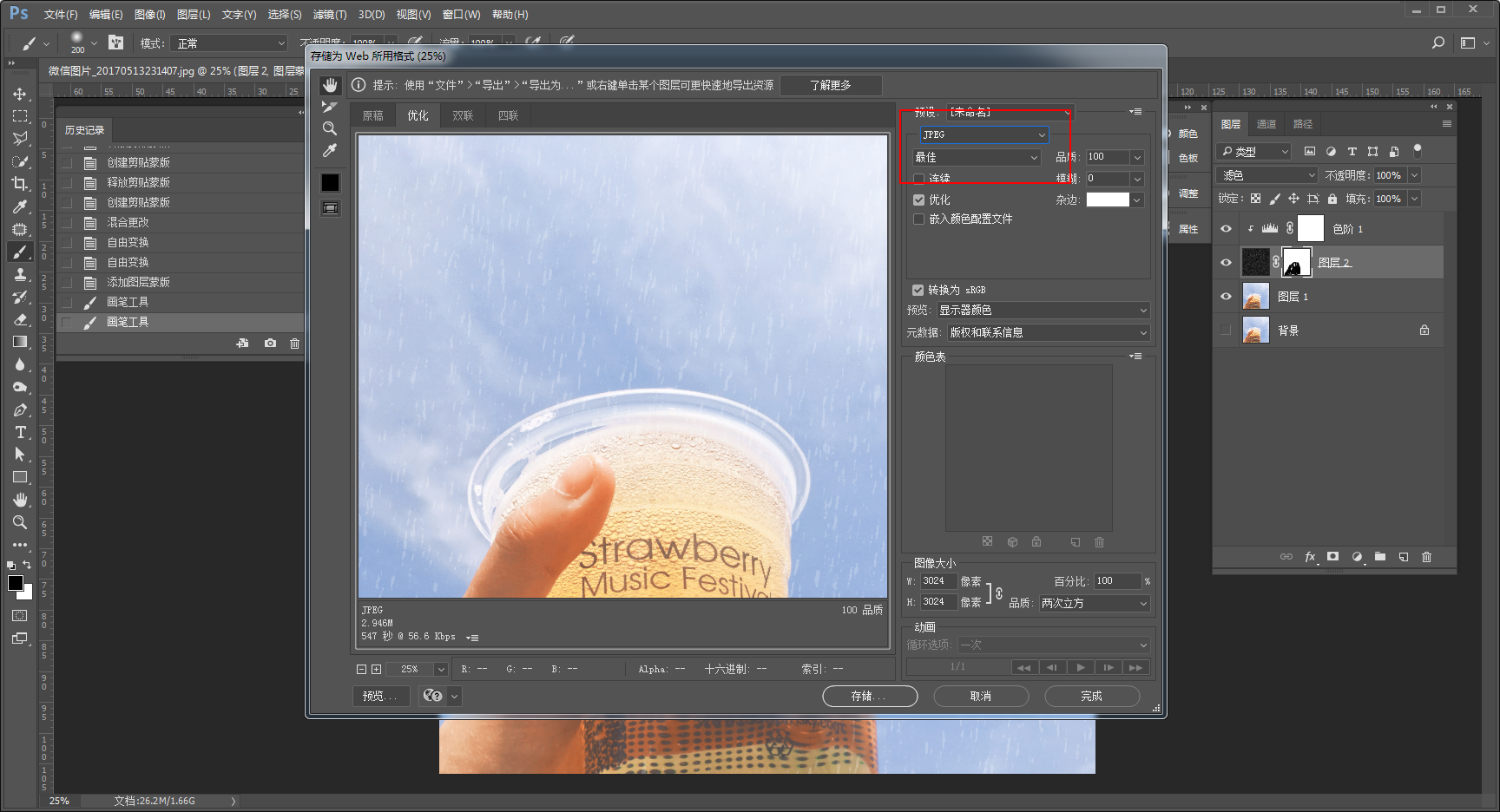This screenshot has height=812, width=1500.
Task: Click the 了解更多 button
Action: click(831, 85)
